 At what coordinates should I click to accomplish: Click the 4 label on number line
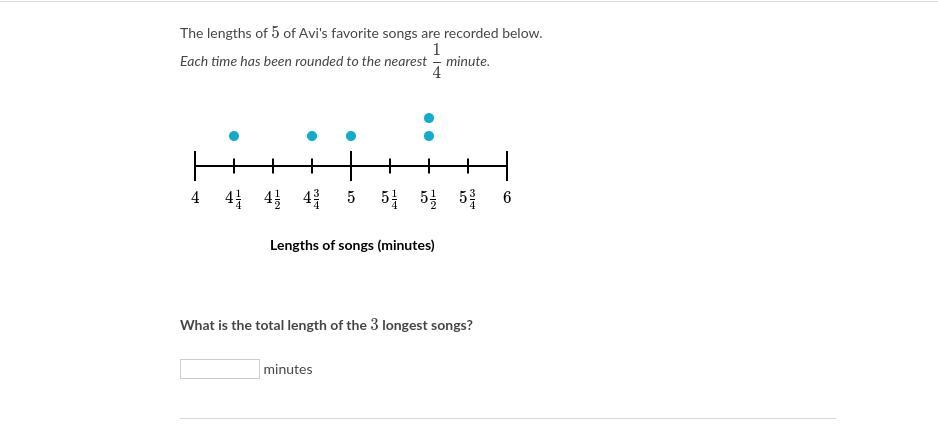click(195, 198)
